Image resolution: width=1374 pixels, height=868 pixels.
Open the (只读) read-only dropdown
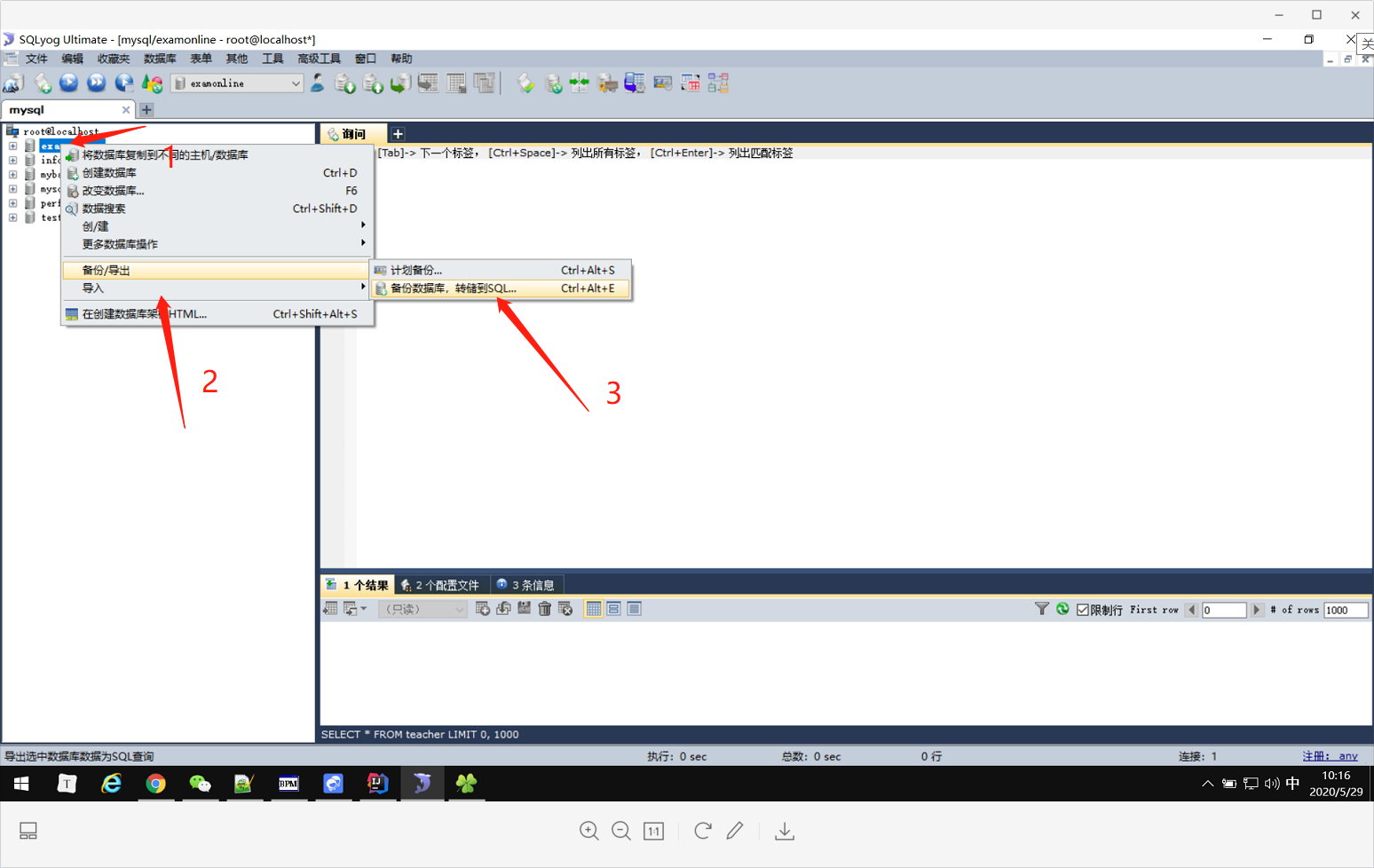click(422, 609)
